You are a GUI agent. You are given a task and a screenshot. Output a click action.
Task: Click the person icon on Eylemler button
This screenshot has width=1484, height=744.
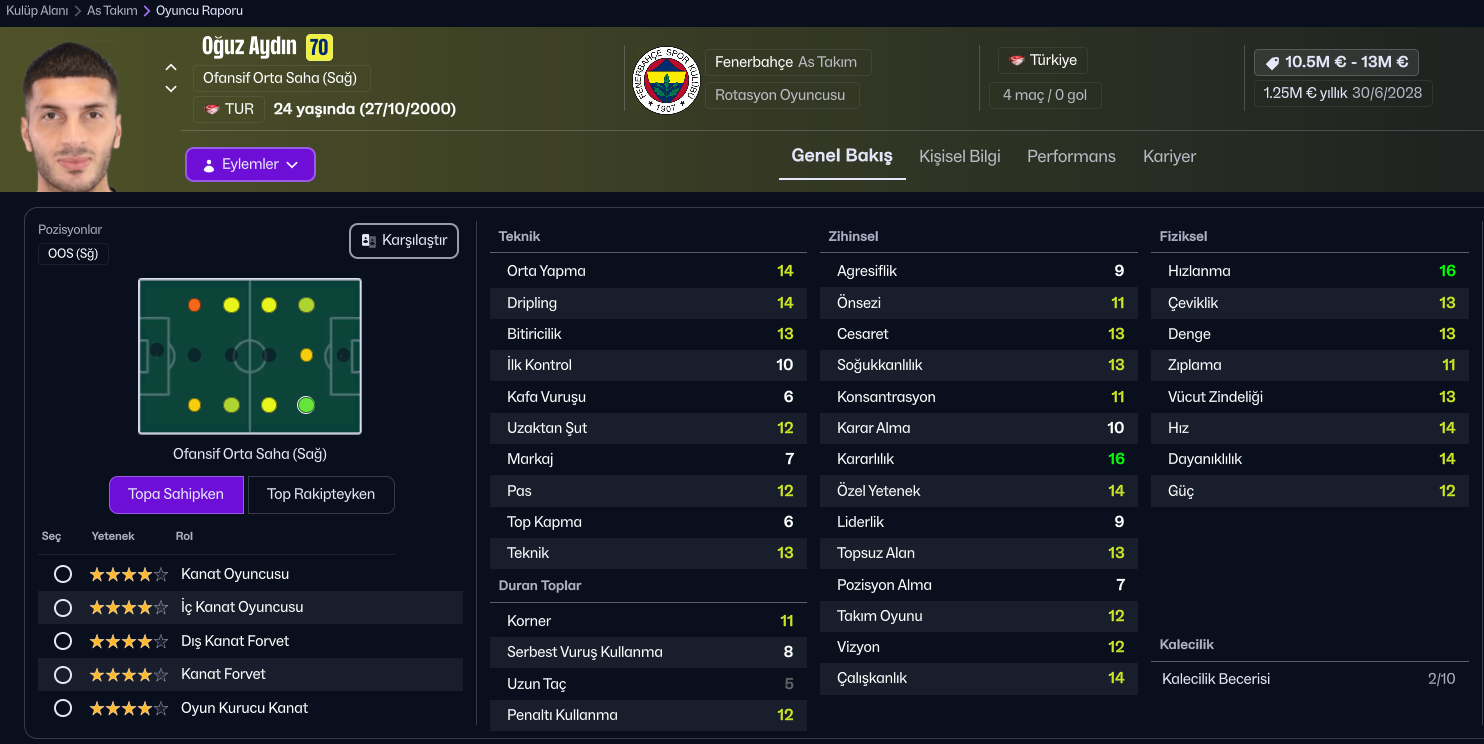(x=209, y=165)
